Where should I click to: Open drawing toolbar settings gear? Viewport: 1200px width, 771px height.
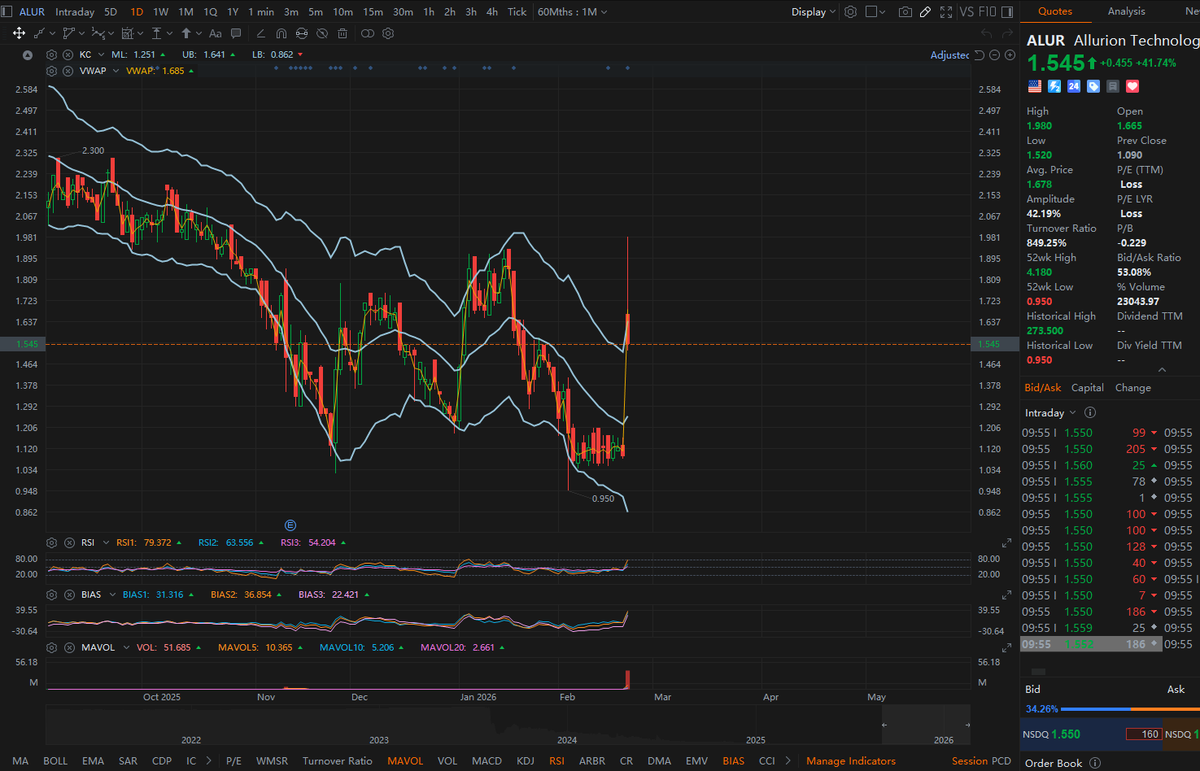pos(388,33)
